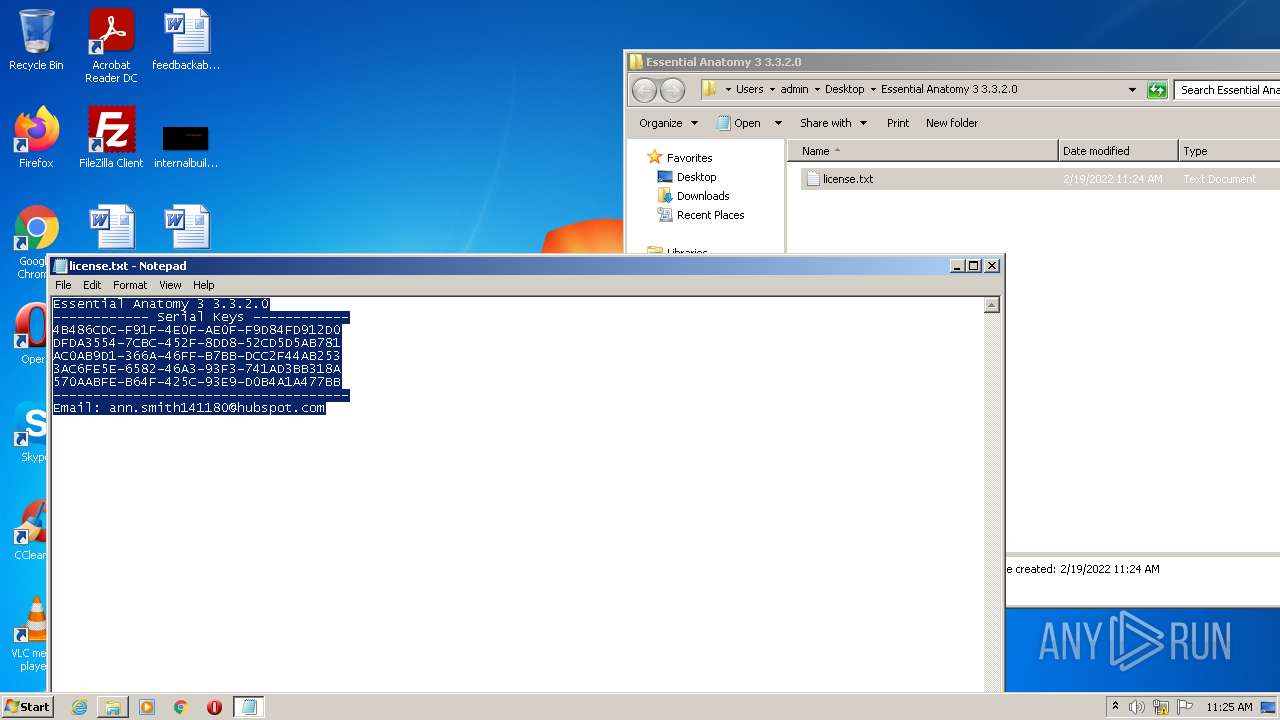Image resolution: width=1280 pixels, height=720 pixels.
Task: Open Notepad's File menu
Action: [x=63, y=285]
